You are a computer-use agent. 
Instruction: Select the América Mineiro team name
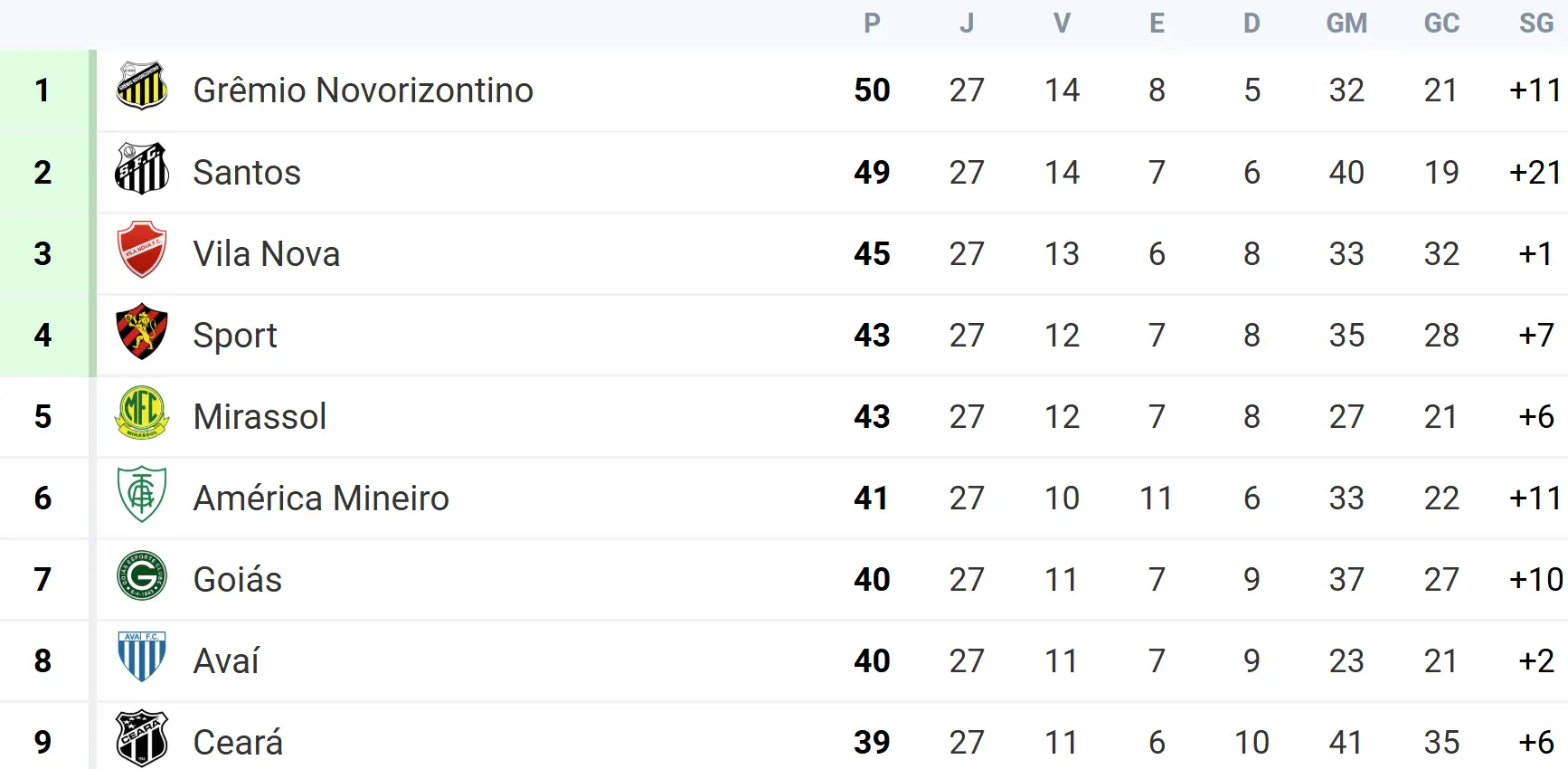pyautogui.click(x=321, y=498)
